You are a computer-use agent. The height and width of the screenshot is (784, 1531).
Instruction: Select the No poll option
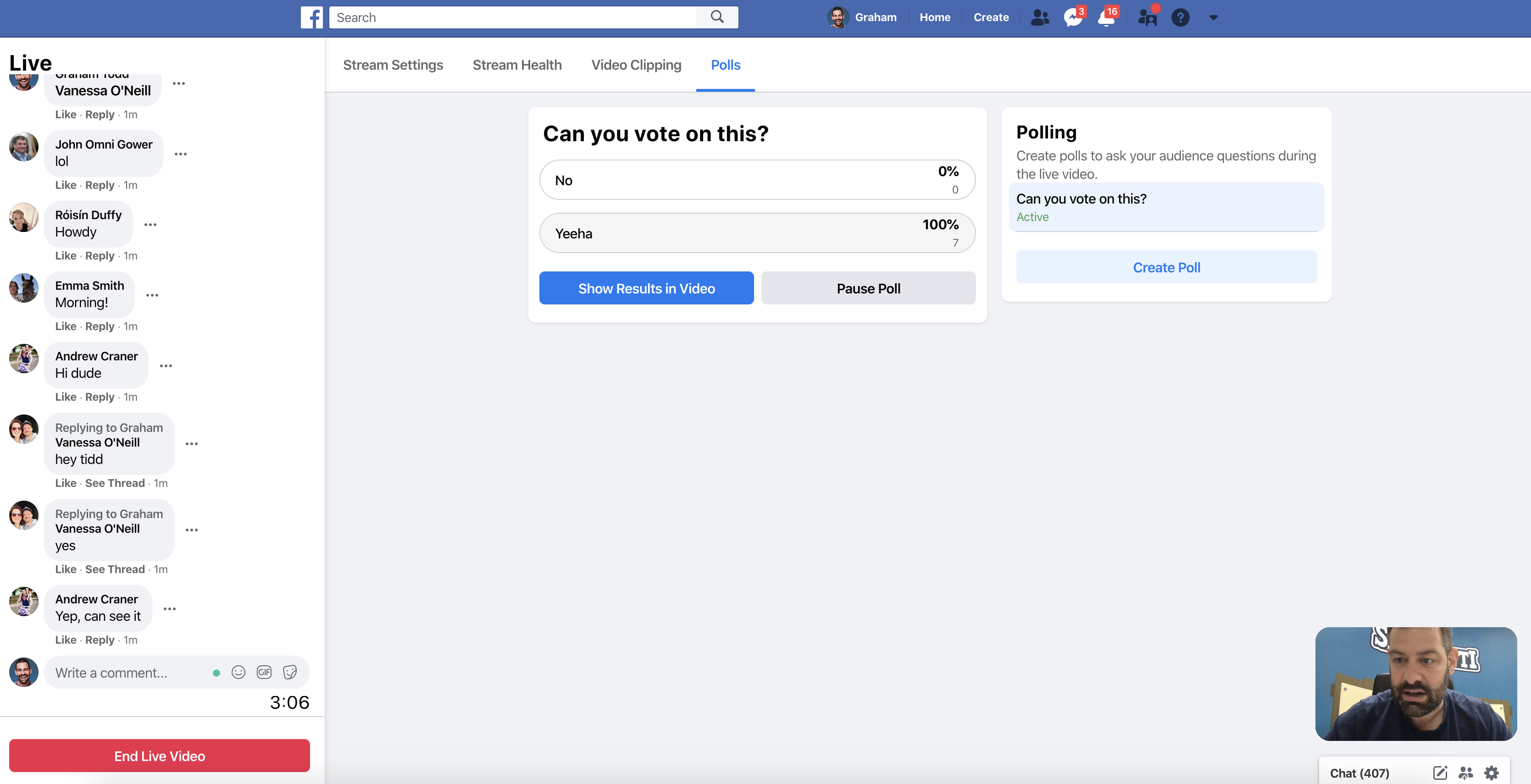[757, 180]
